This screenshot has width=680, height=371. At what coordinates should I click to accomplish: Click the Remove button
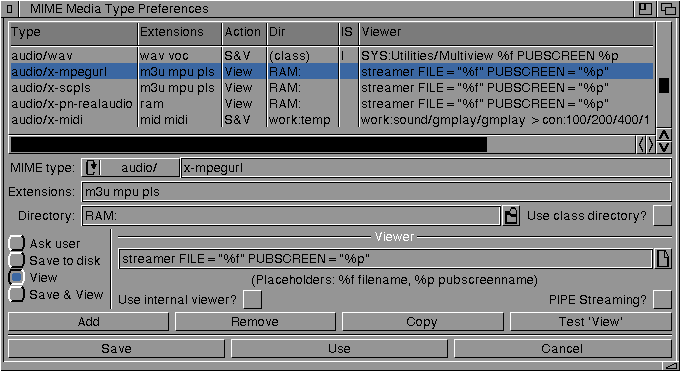coord(255,322)
